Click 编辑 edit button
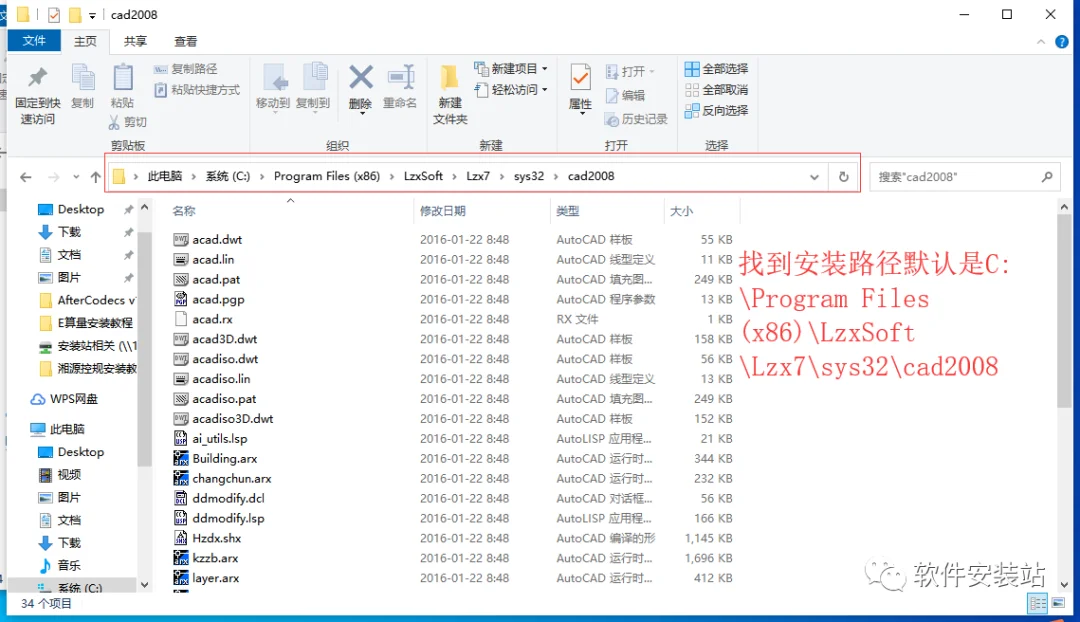The image size is (1080, 622). click(x=625, y=95)
